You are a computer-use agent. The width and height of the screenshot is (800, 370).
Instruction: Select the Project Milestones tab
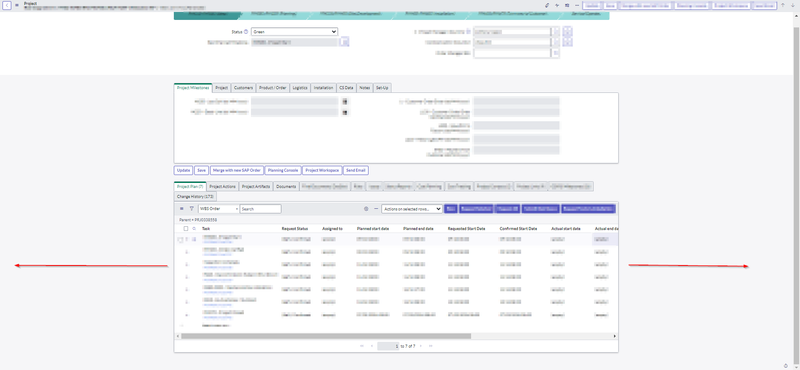[193, 88]
